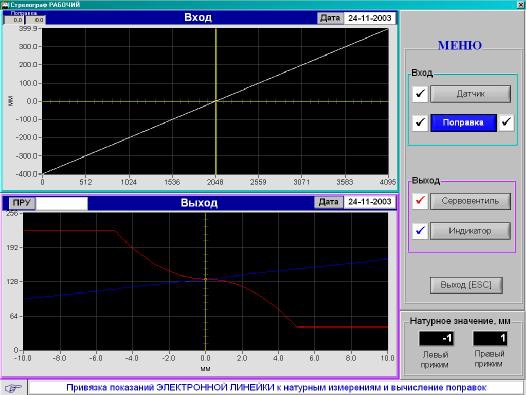Toggle the blue checkmark beside Индикатор
The height and width of the screenshot is (395, 526).
420,231
